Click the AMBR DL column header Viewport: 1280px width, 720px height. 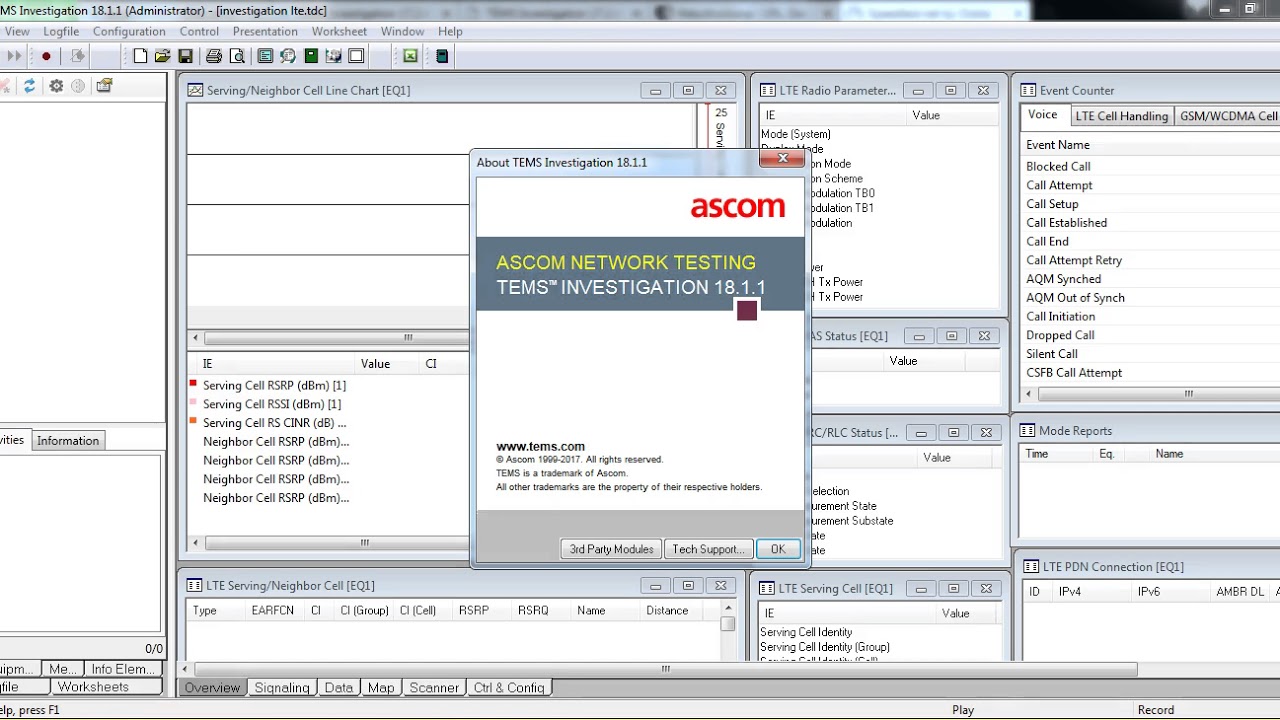[1240, 591]
